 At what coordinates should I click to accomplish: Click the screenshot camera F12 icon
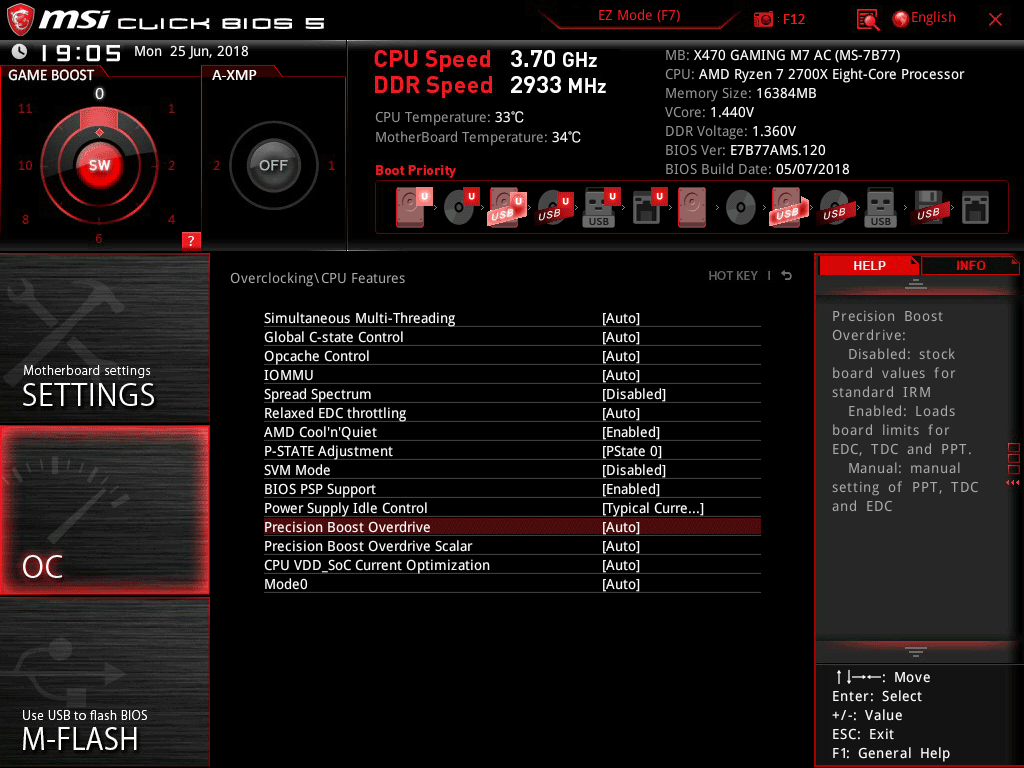(x=763, y=19)
